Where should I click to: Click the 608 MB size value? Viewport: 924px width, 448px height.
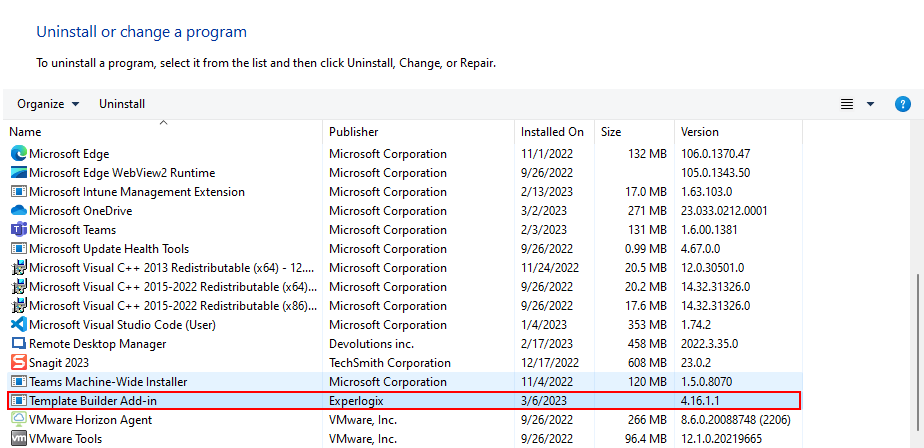click(x=647, y=363)
